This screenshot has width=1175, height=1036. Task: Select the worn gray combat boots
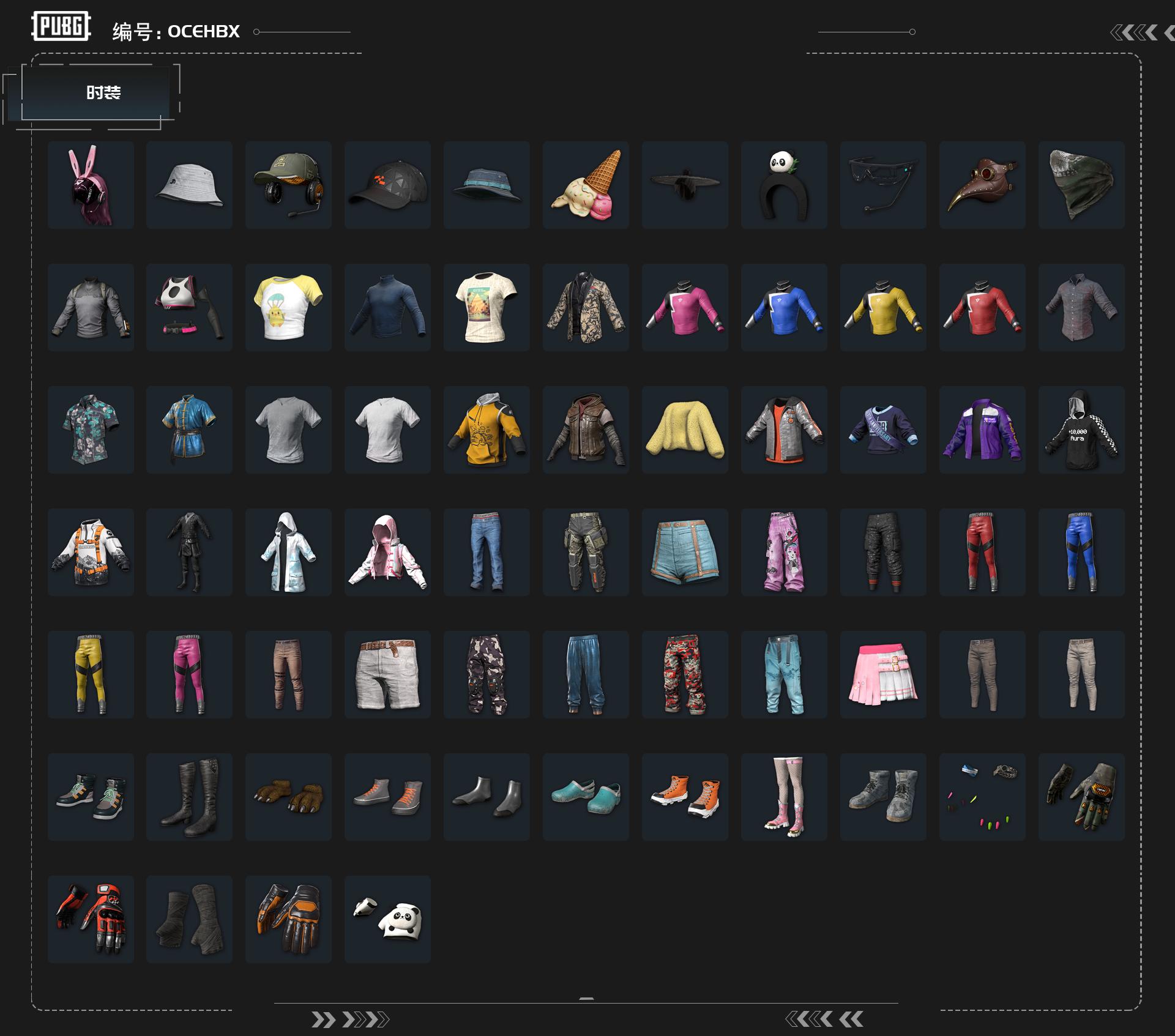click(884, 797)
